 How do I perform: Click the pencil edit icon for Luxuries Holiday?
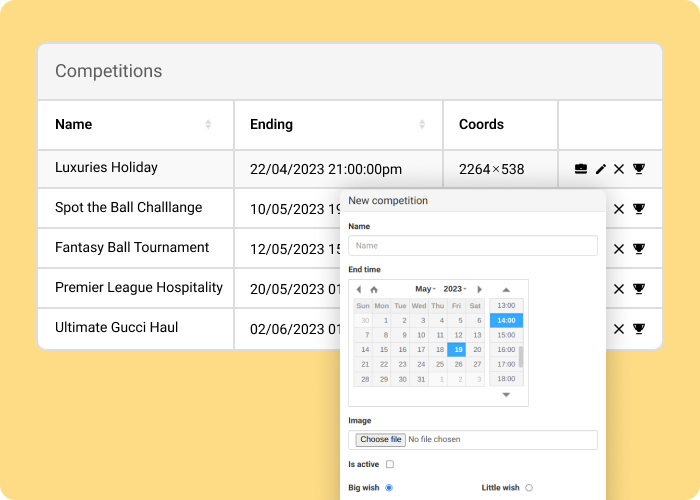(x=601, y=169)
